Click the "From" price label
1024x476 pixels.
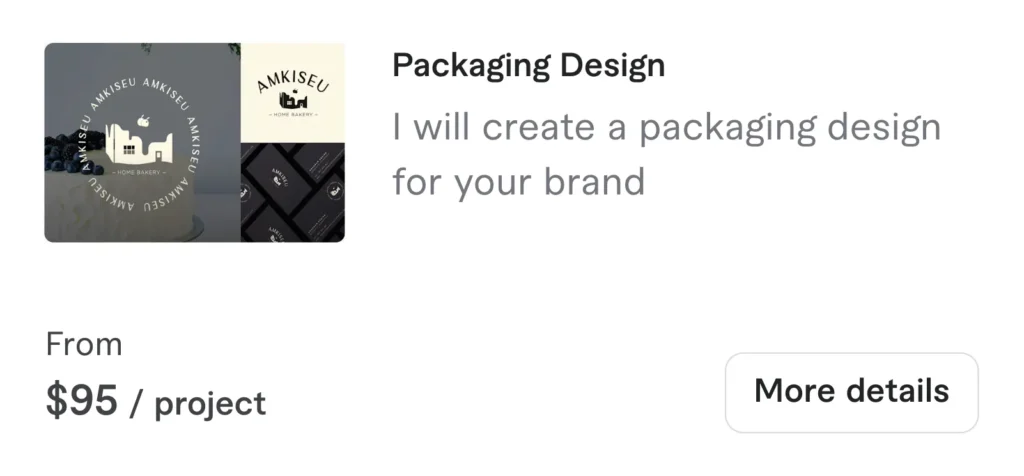coord(84,345)
